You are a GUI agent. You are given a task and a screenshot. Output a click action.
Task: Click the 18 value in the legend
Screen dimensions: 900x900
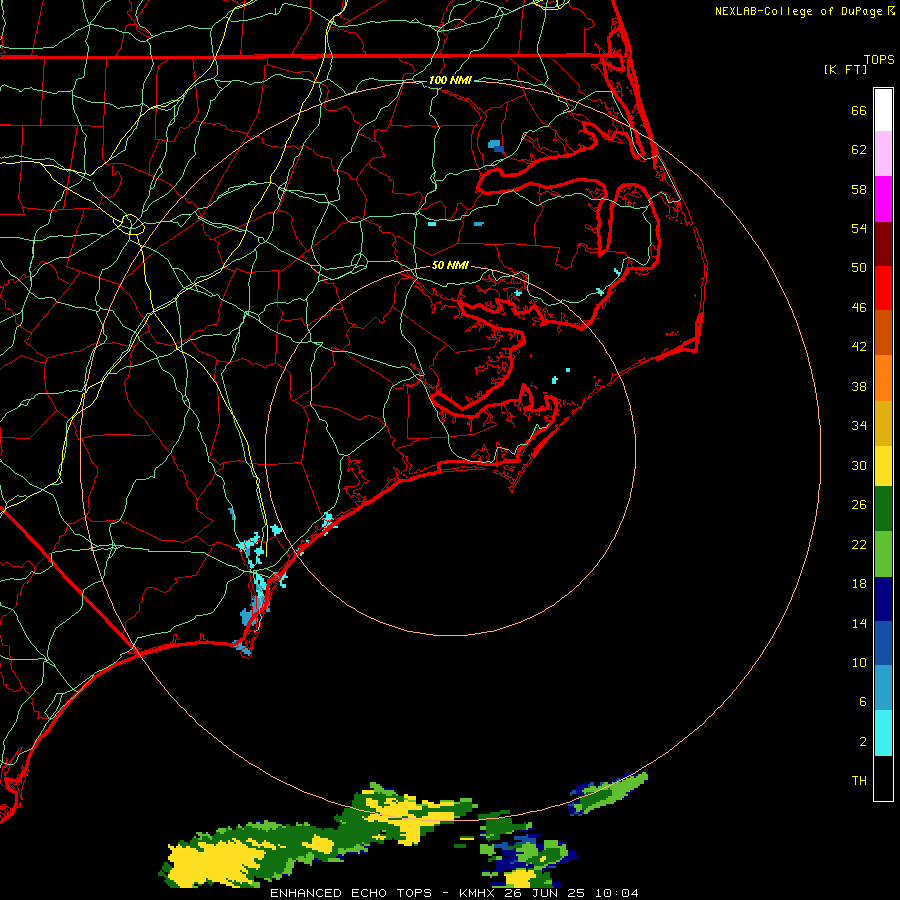(x=859, y=584)
